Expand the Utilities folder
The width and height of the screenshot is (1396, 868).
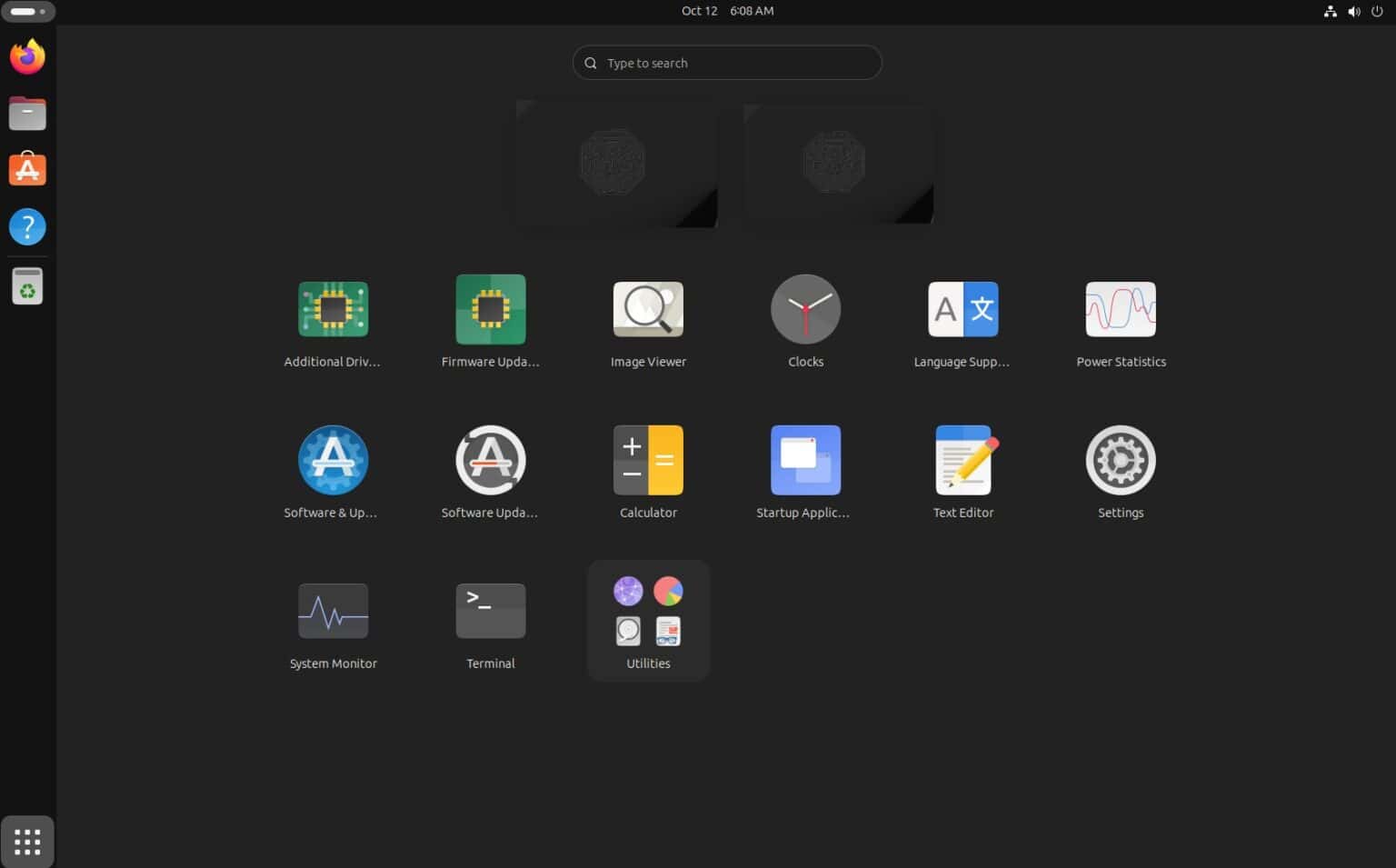648,611
